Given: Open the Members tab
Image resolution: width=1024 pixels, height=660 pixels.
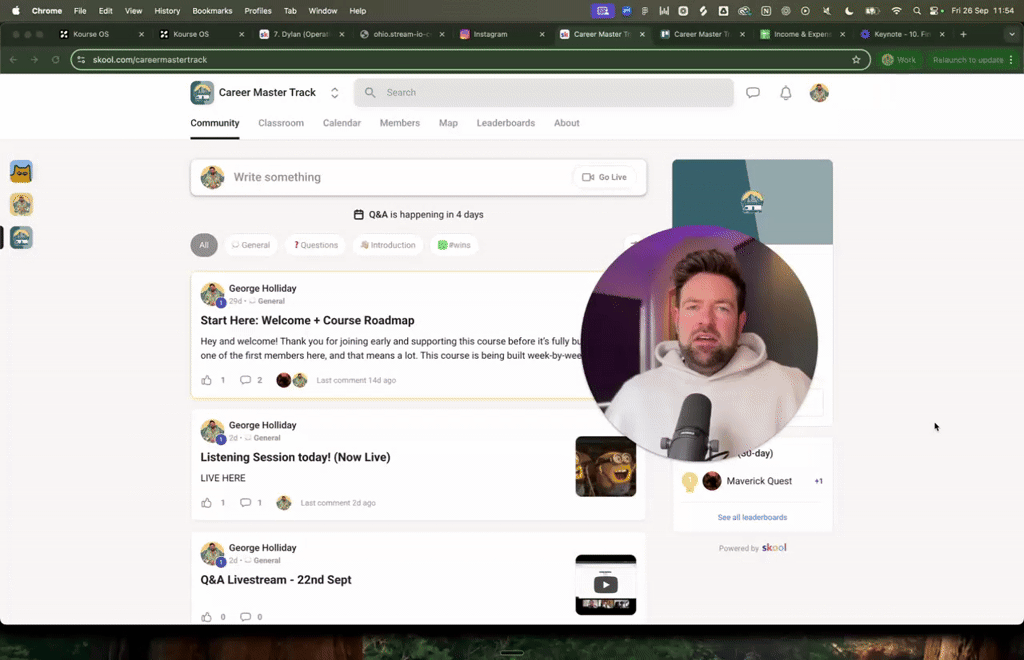Looking at the screenshot, I should pos(400,123).
